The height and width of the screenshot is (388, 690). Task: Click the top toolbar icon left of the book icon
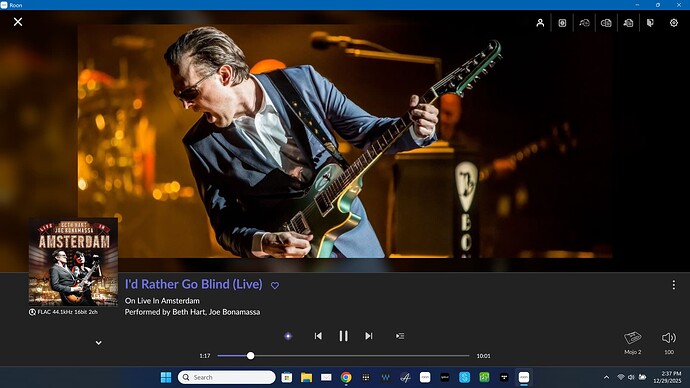click(628, 23)
